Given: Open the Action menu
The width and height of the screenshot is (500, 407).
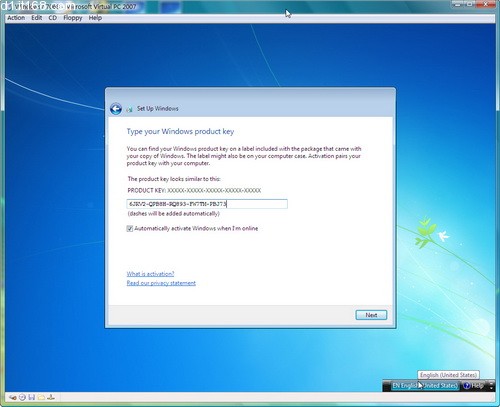Looking at the screenshot, I should pos(16,18).
